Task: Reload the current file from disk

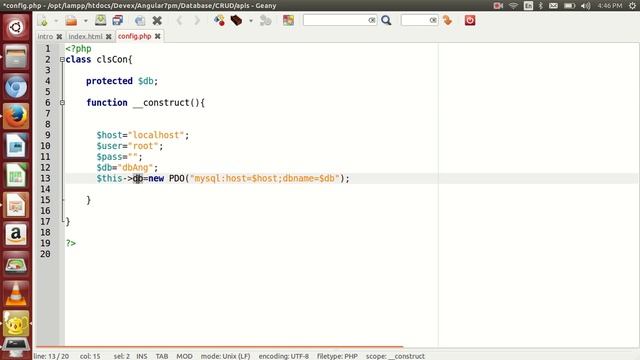Action: coord(140,20)
